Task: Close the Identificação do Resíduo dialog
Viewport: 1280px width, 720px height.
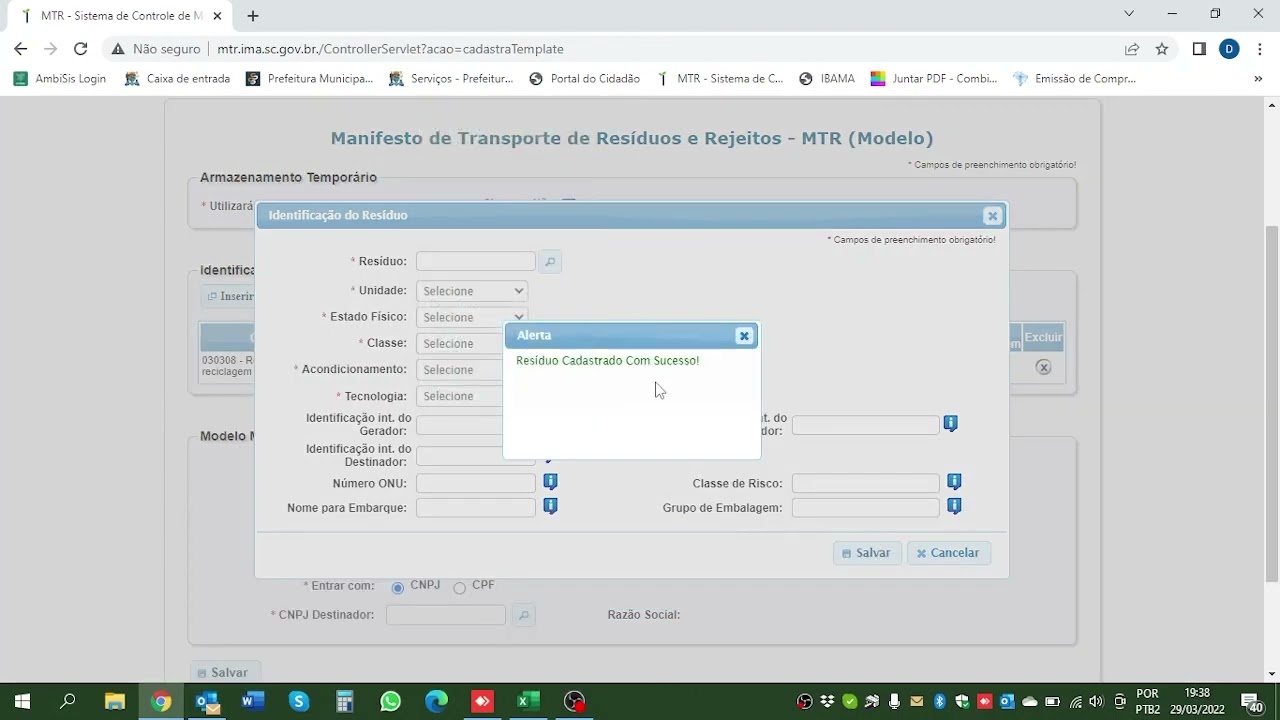Action: tap(992, 216)
